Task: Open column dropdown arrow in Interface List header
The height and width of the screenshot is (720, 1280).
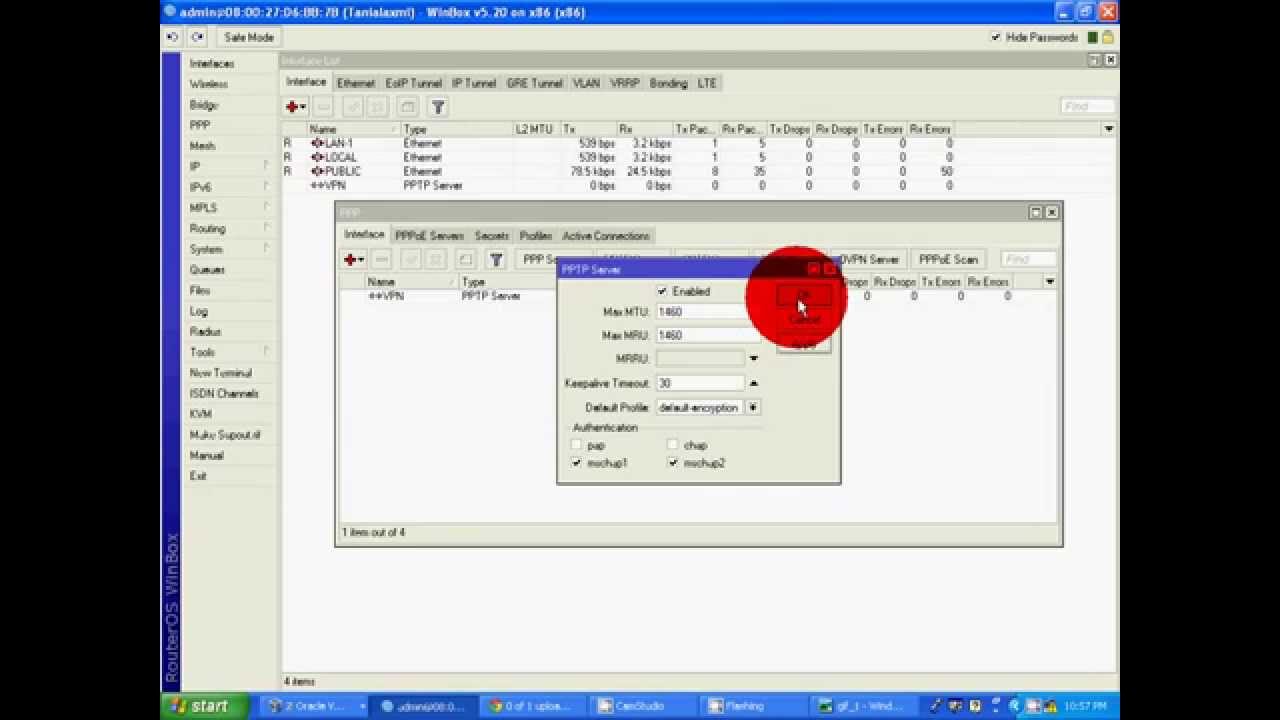Action: click(1108, 129)
